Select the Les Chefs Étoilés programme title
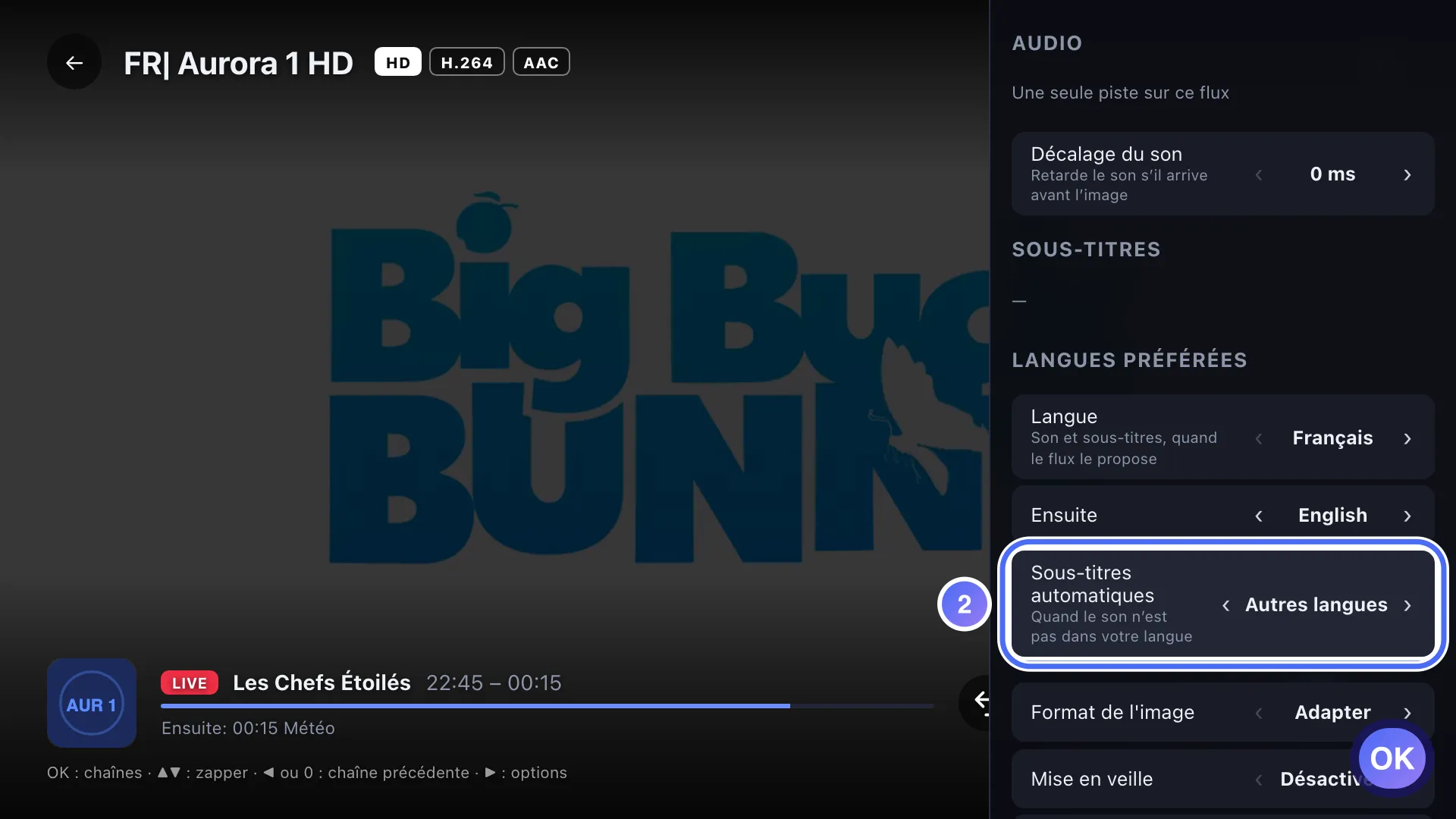This screenshot has width=1456, height=819. [322, 682]
